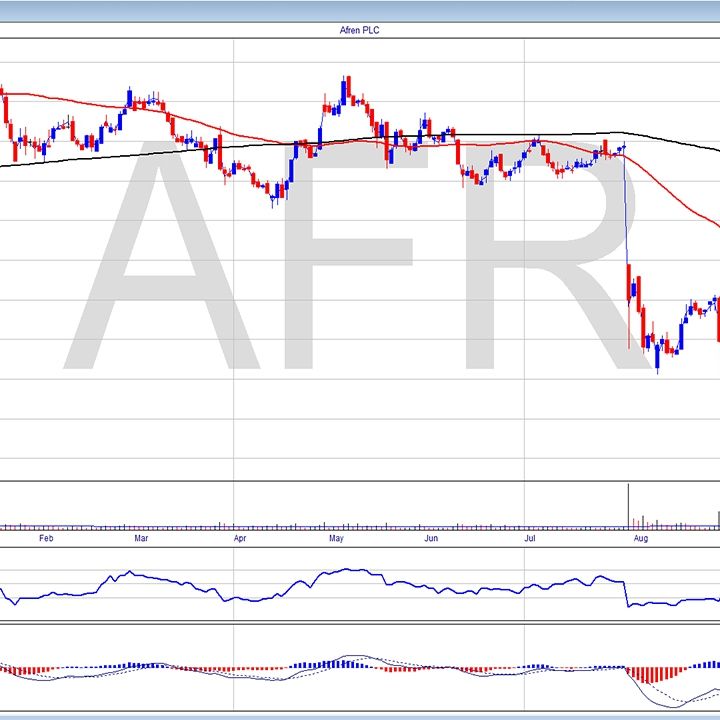
Task: Click the Afren PLC chart title
Action: (360, 31)
